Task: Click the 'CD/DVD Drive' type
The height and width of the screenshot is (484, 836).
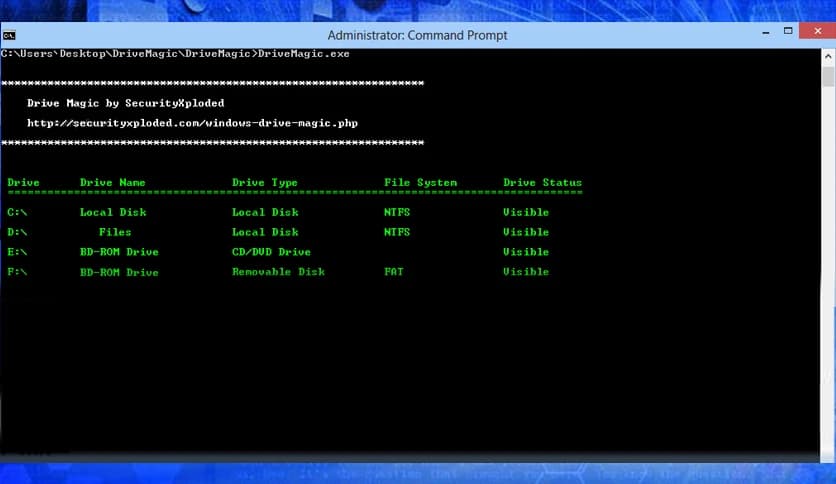Action: coord(271,252)
